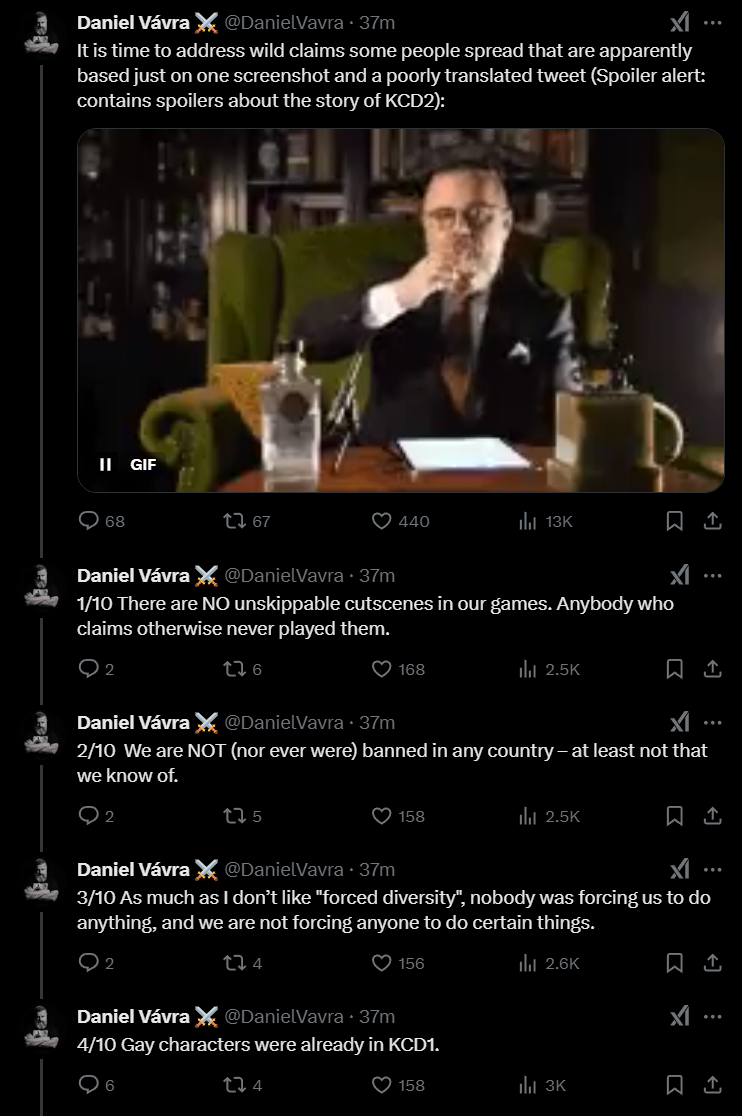Viewport: 742px width, 1116px height.
Task: Bookmark the 2/10 tweet
Action: (674, 816)
